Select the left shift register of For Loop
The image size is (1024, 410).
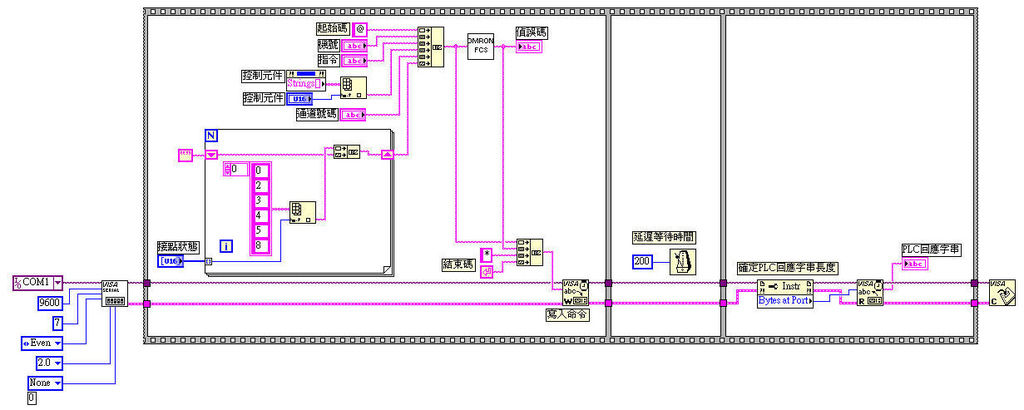[211, 155]
